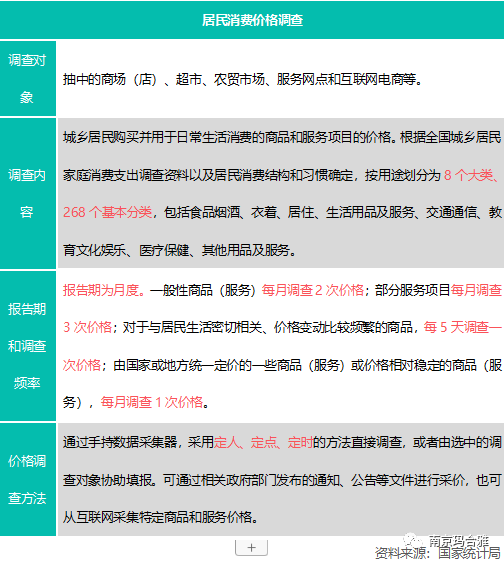The image size is (504, 563).
Task: Click the line 从互联网采集特定商品和服务价格
Action: click(x=160, y=517)
